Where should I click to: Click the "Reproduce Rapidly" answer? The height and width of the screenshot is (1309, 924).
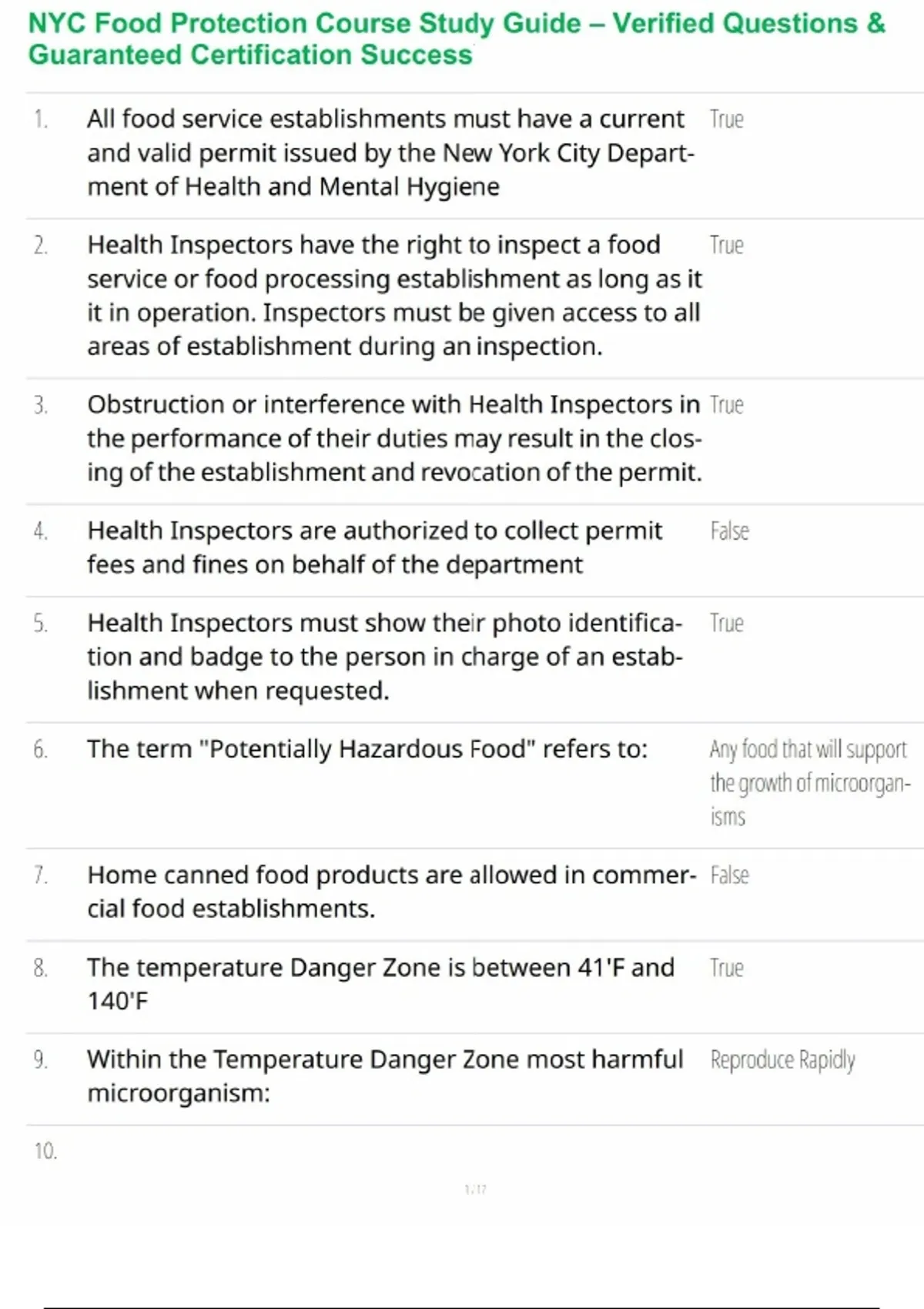782,1060
